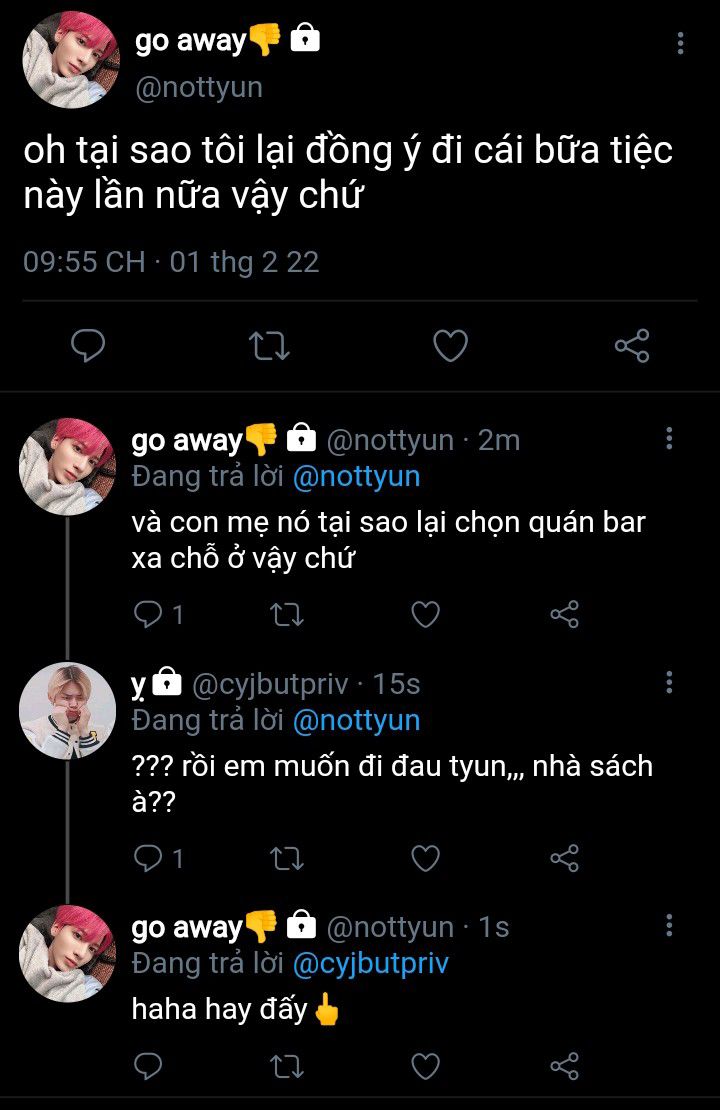Viewport: 720px width, 1110px height.
Task: Share cyjbutpriv's reply
Action: [x=565, y=858]
